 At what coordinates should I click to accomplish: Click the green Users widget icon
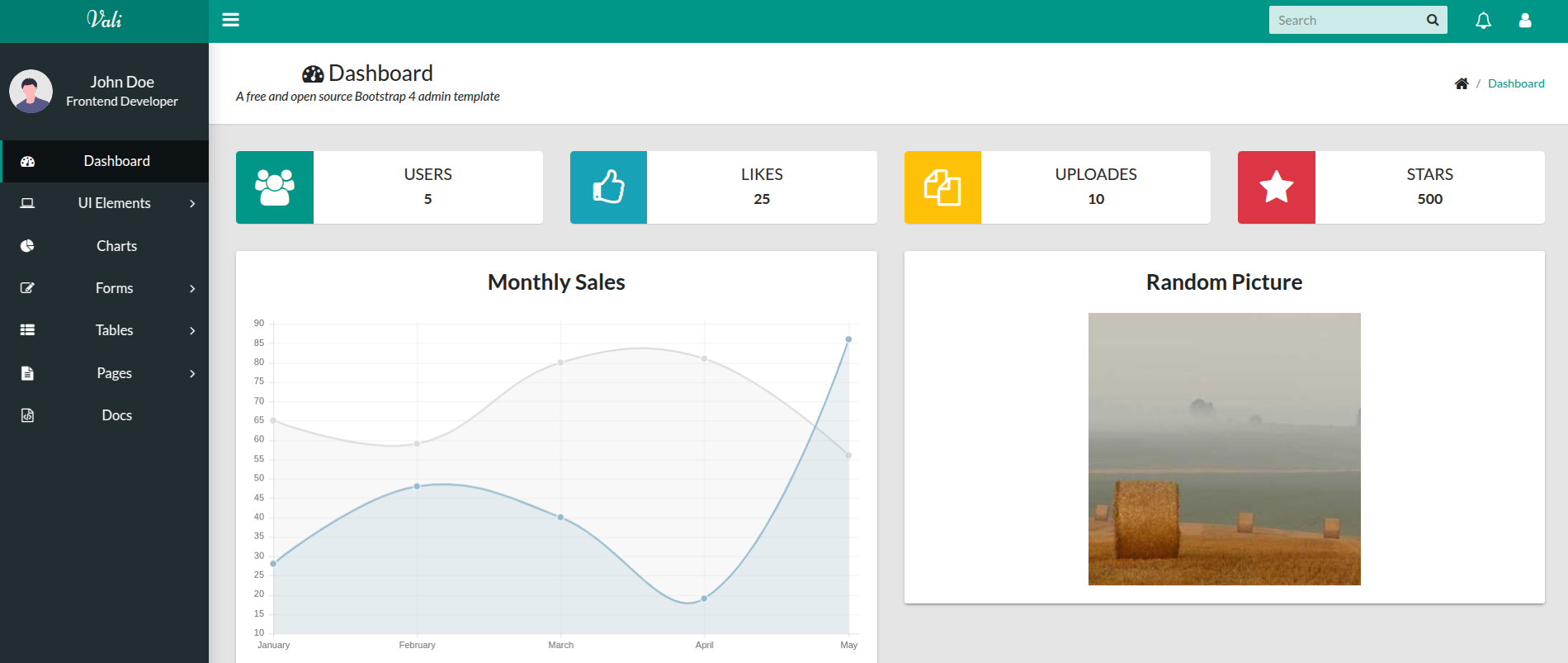(275, 187)
